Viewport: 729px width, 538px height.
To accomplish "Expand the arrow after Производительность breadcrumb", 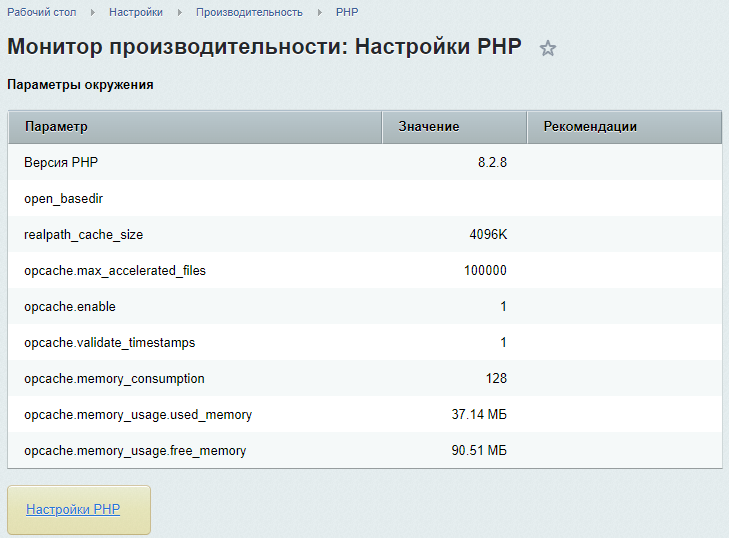I will tap(319, 12).
